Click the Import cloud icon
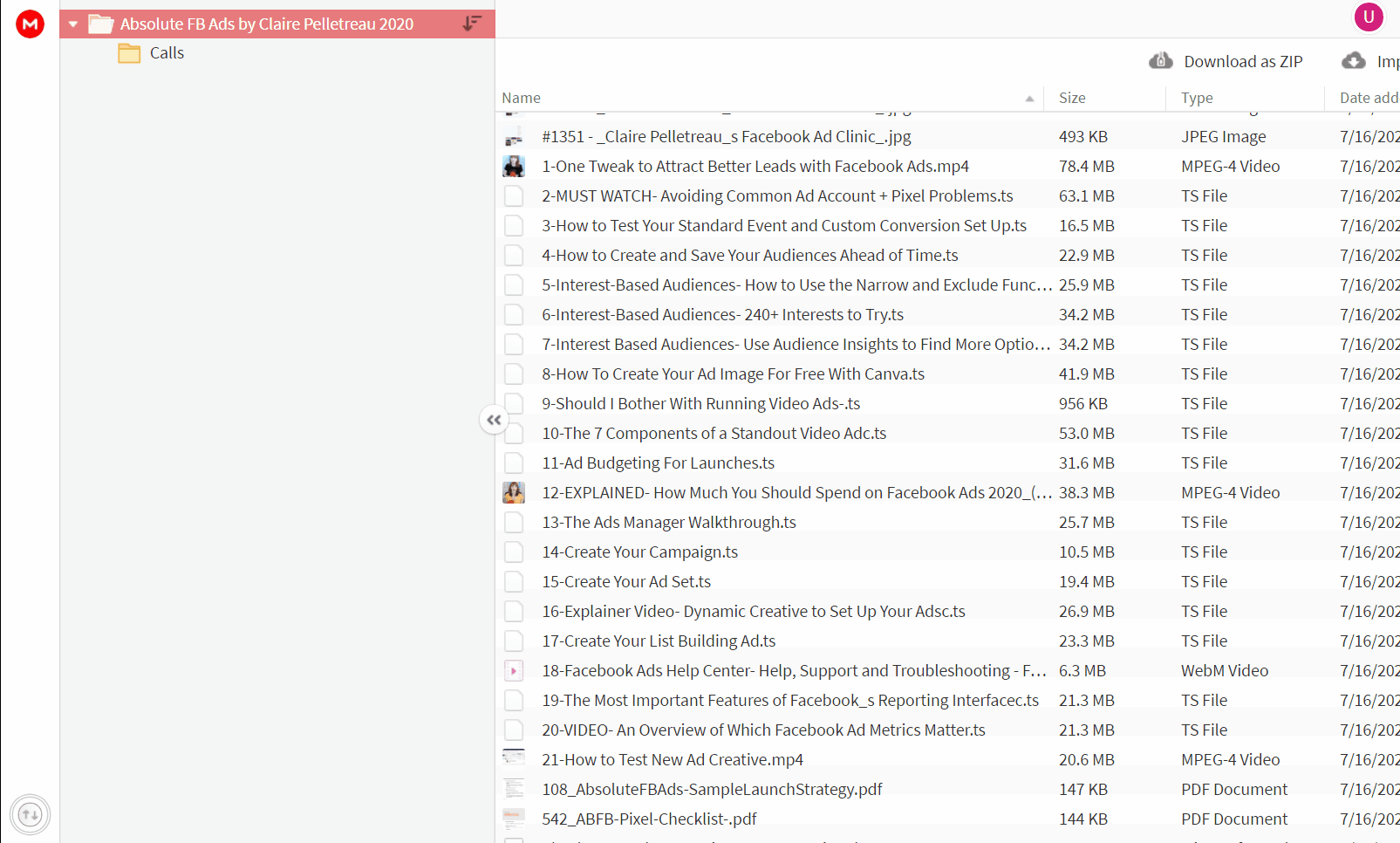 tap(1353, 61)
